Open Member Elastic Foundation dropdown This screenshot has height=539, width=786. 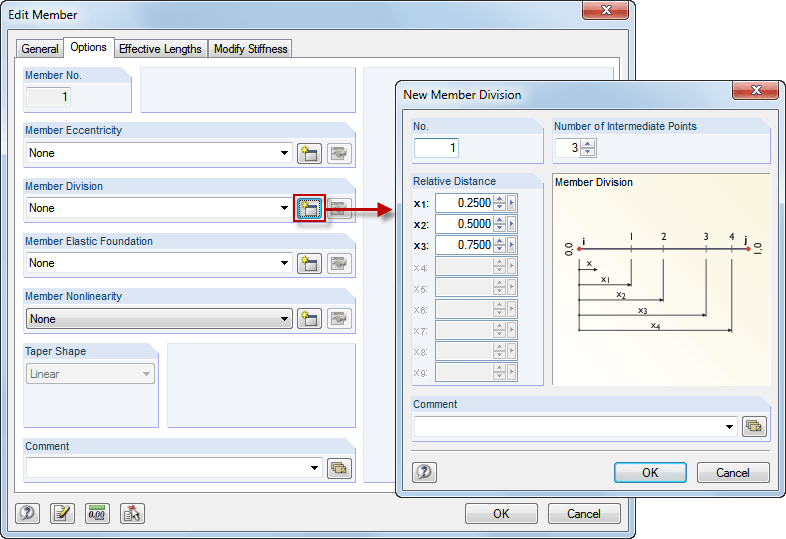[284, 263]
